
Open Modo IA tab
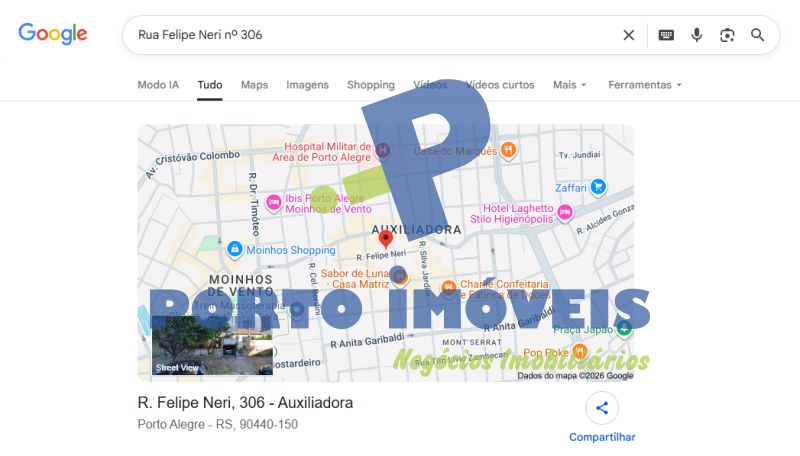[158, 85]
